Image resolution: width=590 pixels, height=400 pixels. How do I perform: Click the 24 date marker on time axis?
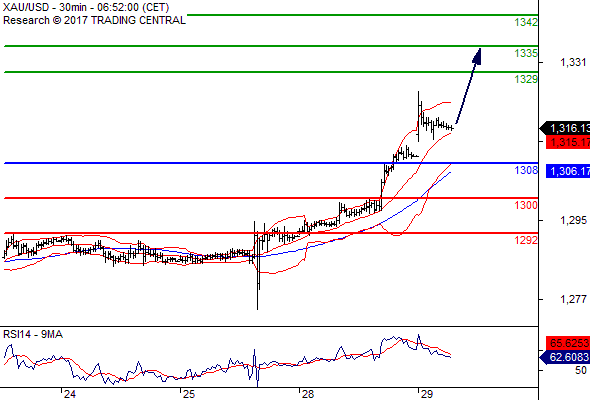pyautogui.click(x=70, y=394)
